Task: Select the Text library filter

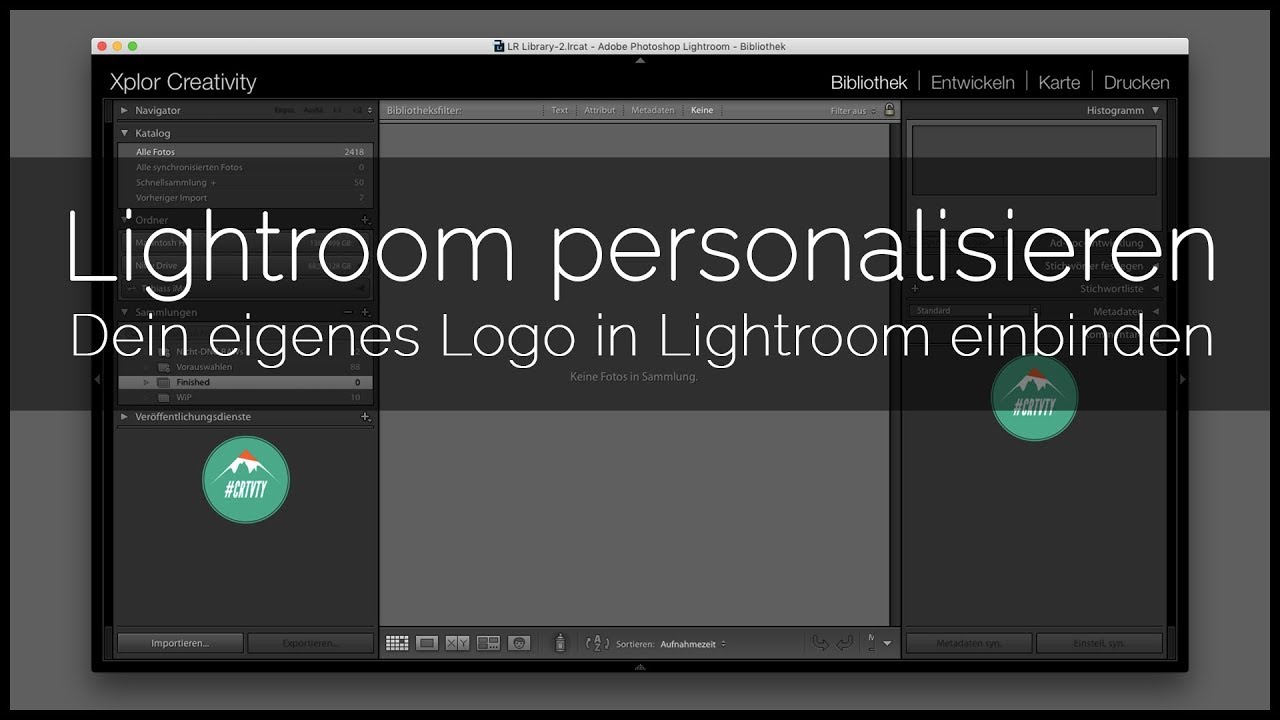Action: pyautogui.click(x=560, y=110)
